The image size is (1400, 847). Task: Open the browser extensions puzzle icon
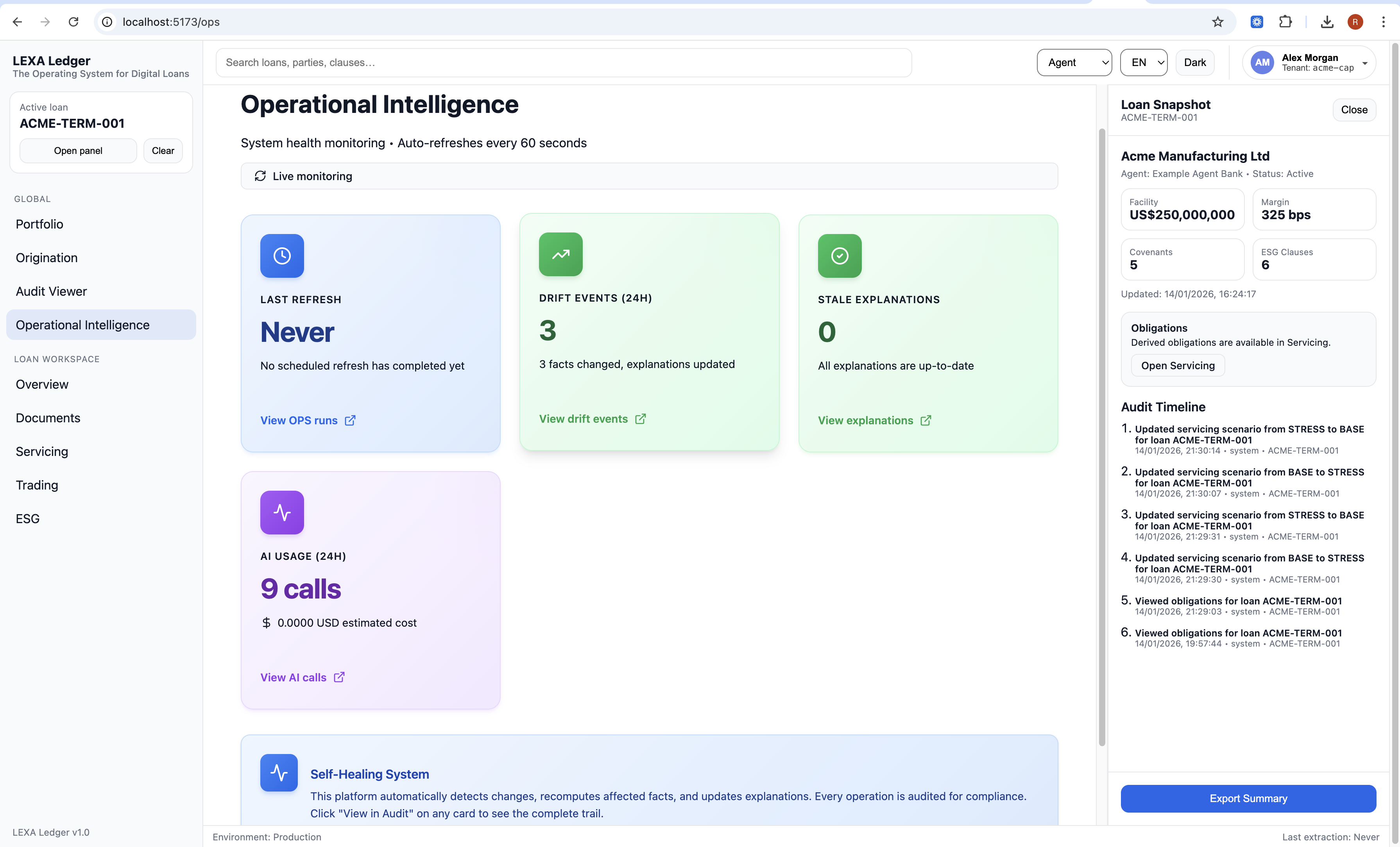click(1285, 21)
